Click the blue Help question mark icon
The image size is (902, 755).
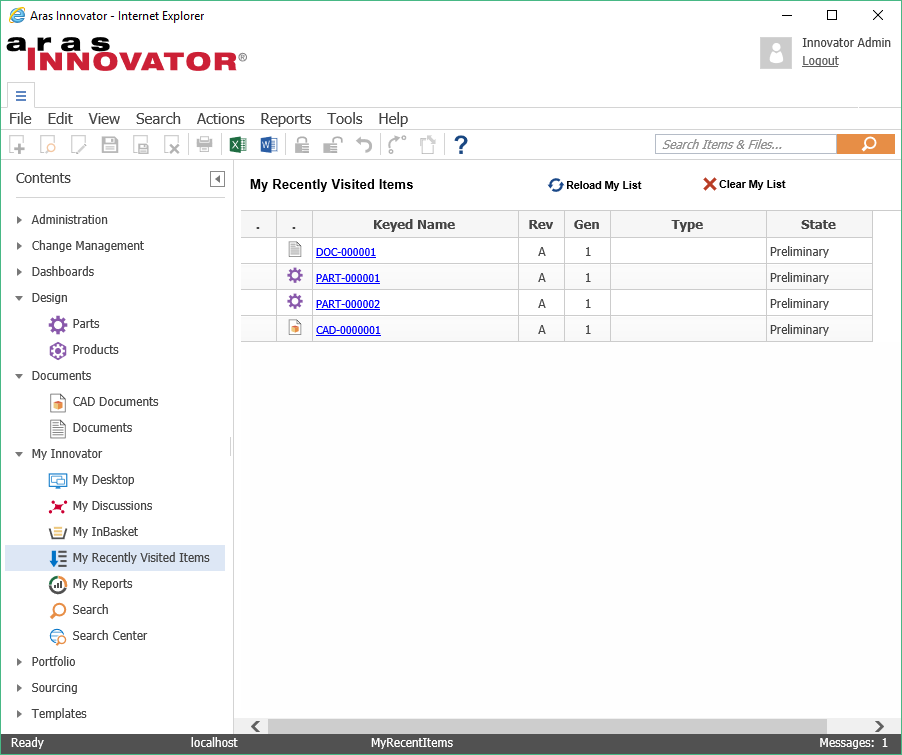461,144
